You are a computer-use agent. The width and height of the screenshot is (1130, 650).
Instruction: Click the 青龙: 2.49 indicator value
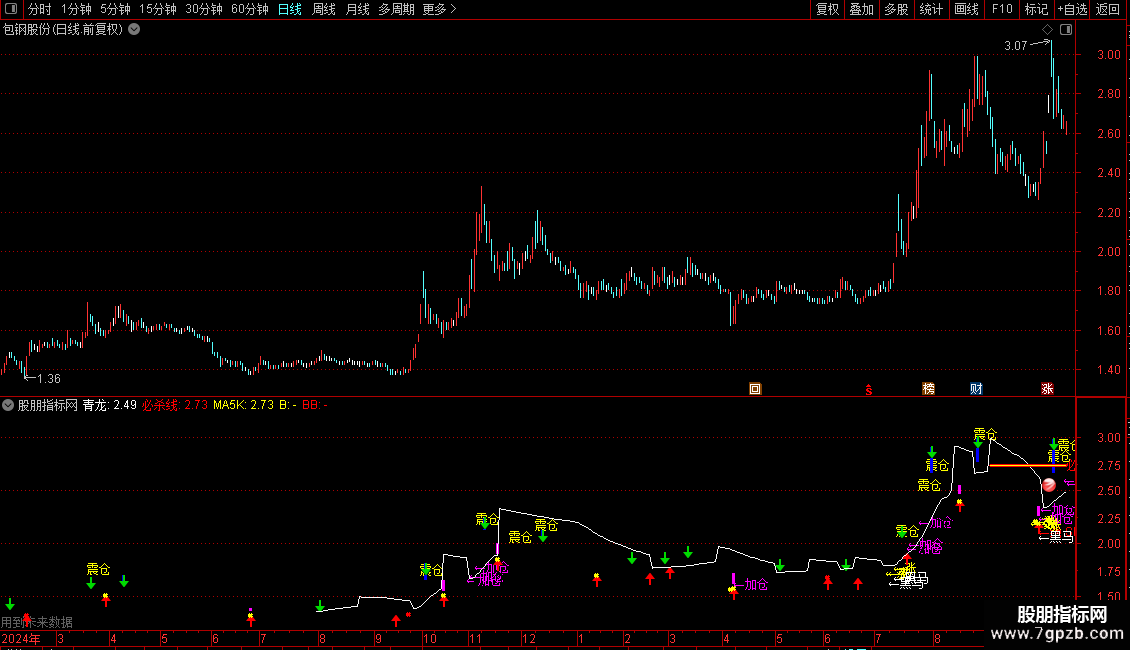point(110,405)
